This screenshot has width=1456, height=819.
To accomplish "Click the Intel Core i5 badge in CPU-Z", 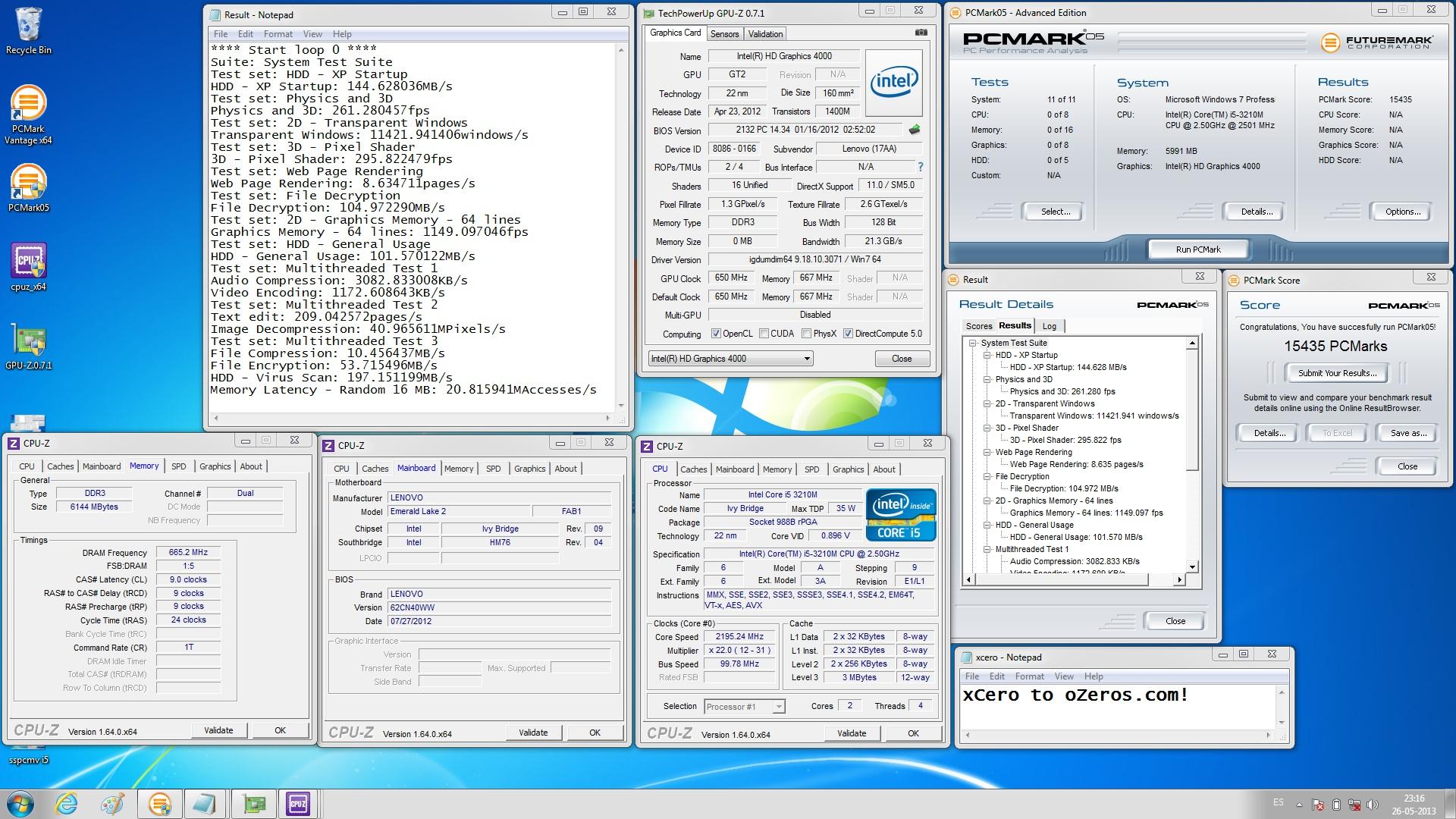I will click(901, 516).
